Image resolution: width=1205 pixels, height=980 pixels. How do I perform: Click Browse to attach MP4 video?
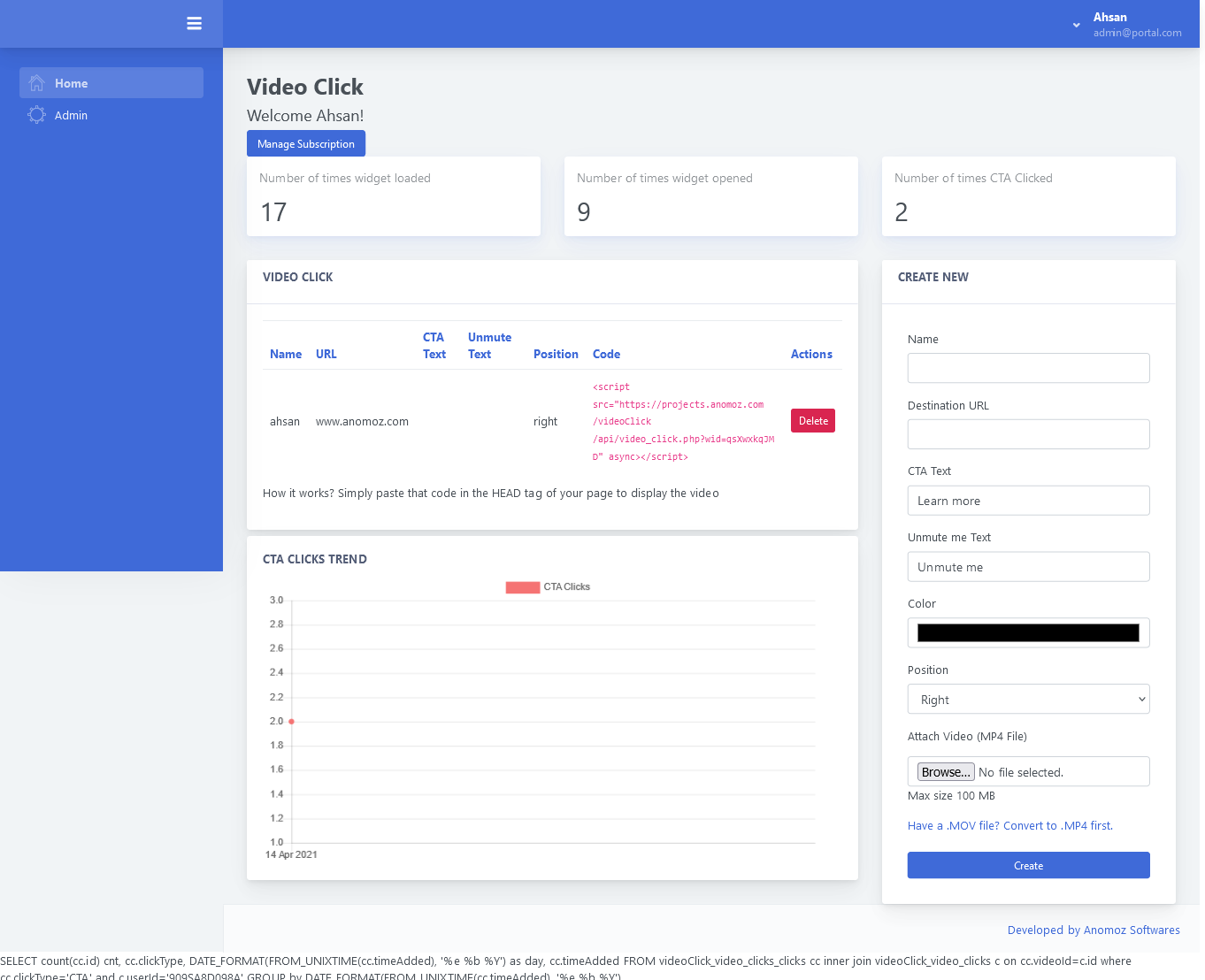coord(945,772)
